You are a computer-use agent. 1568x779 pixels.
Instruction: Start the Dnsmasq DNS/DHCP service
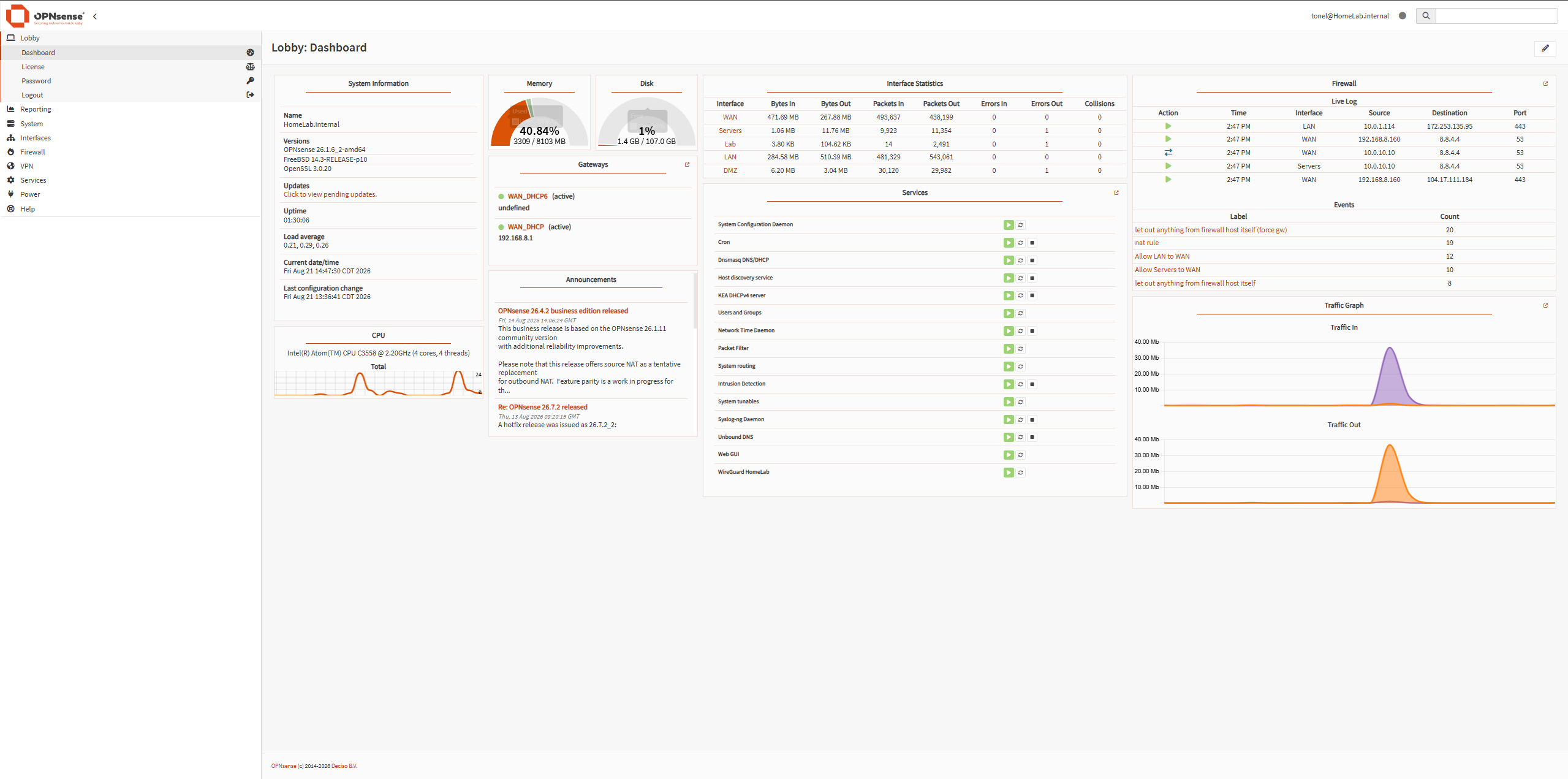(1009, 260)
